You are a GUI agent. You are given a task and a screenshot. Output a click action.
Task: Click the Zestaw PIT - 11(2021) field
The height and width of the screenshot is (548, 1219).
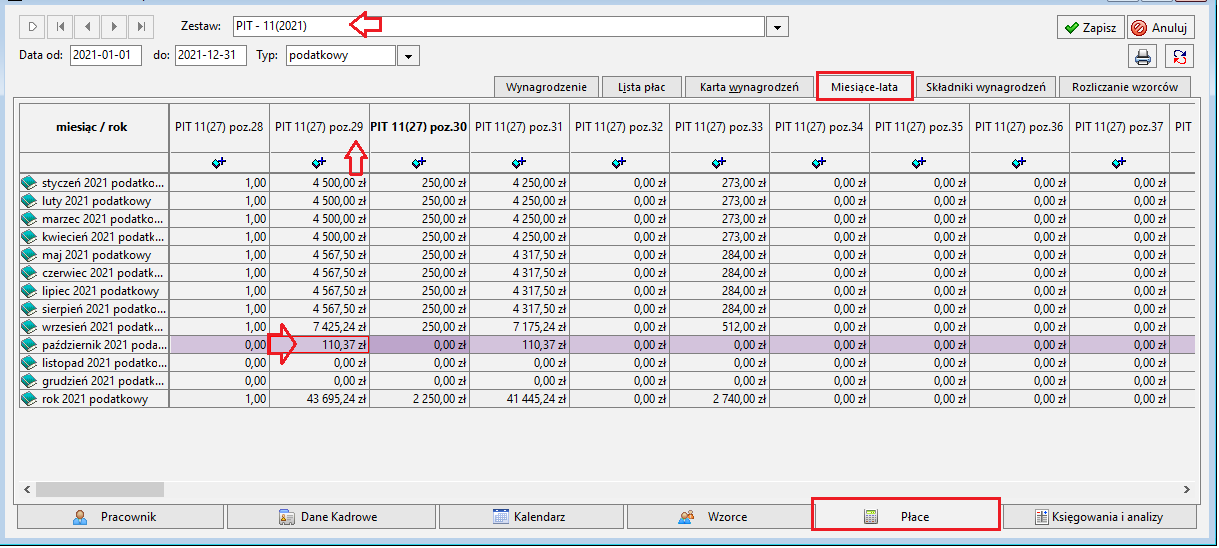click(499, 27)
